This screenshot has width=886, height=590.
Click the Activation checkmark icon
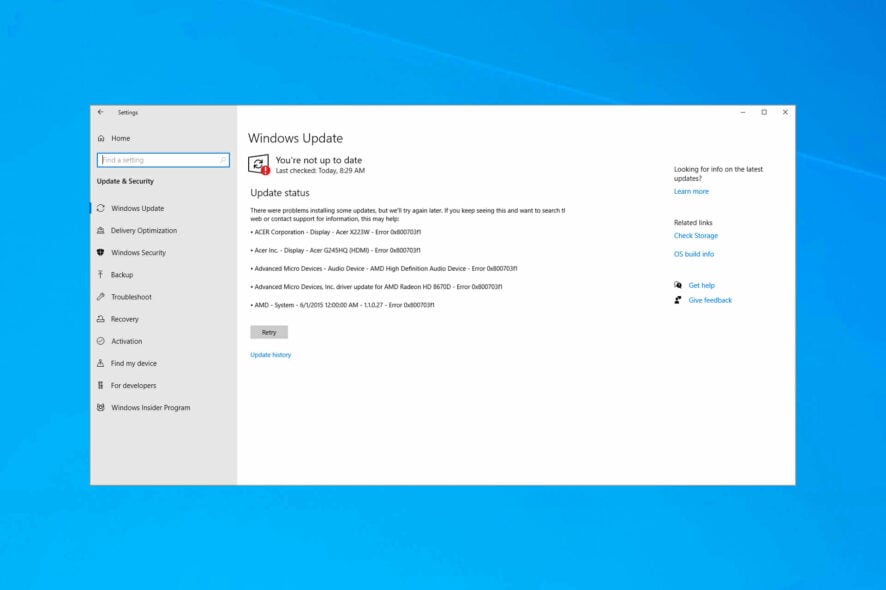[101, 341]
